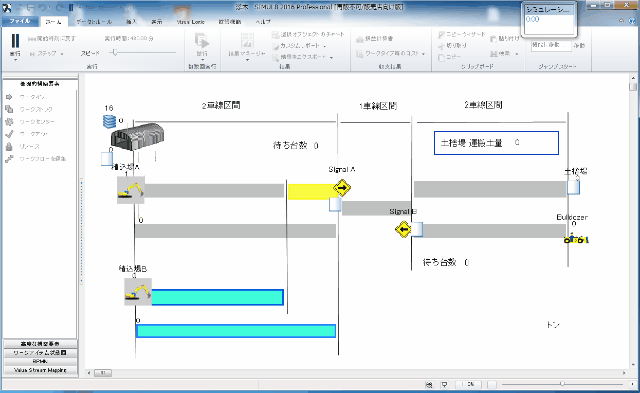Click the jump start search input field

(551, 45)
